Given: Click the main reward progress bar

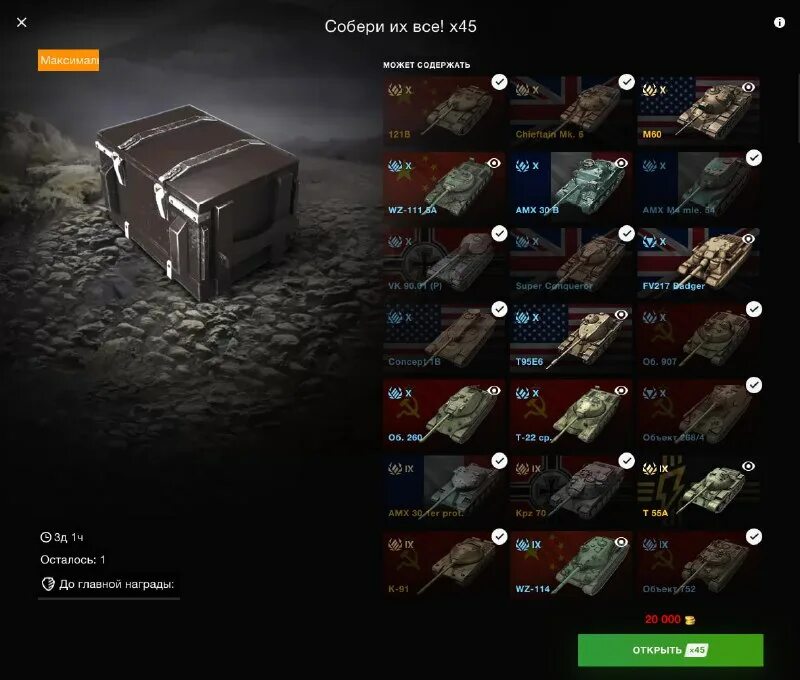Looking at the screenshot, I should point(109,599).
